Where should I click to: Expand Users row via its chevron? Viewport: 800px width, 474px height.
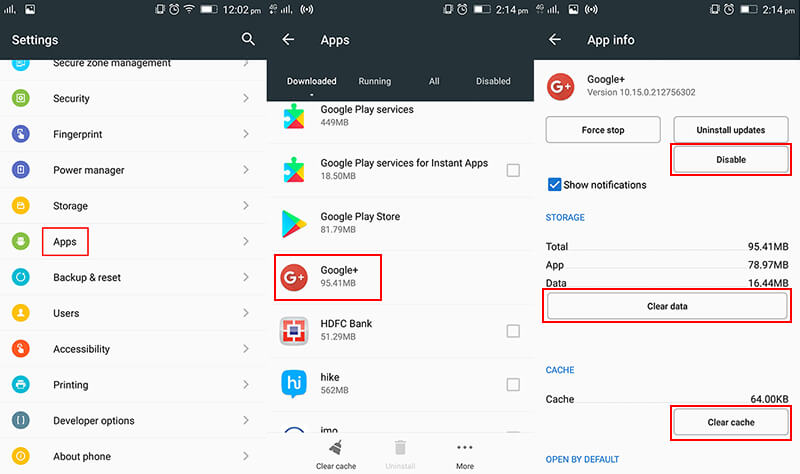[x=246, y=313]
